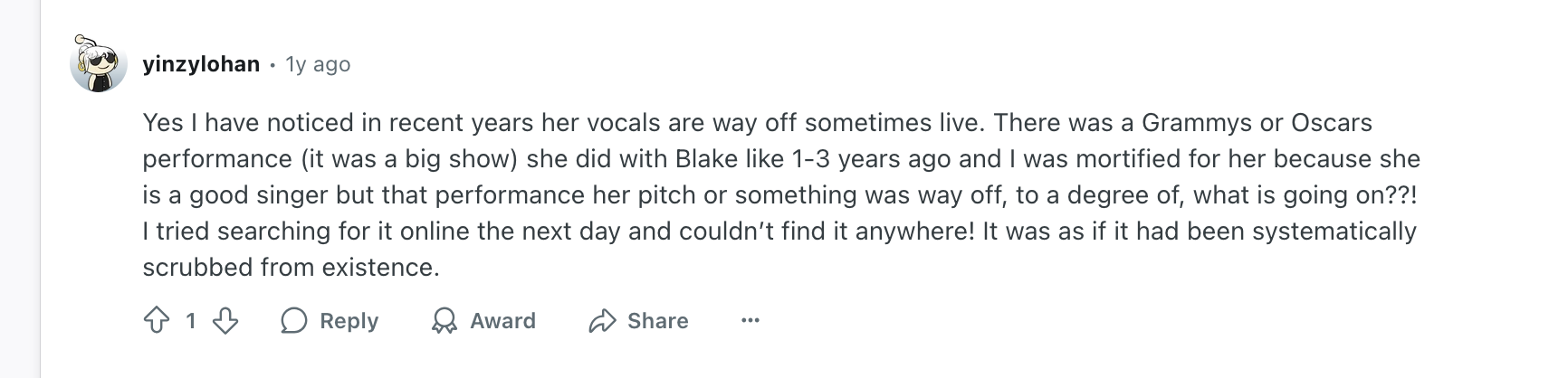The height and width of the screenshot is (378, 1568).
Task: Click the Award ribbon icon
Action: [x=444, y=320]
